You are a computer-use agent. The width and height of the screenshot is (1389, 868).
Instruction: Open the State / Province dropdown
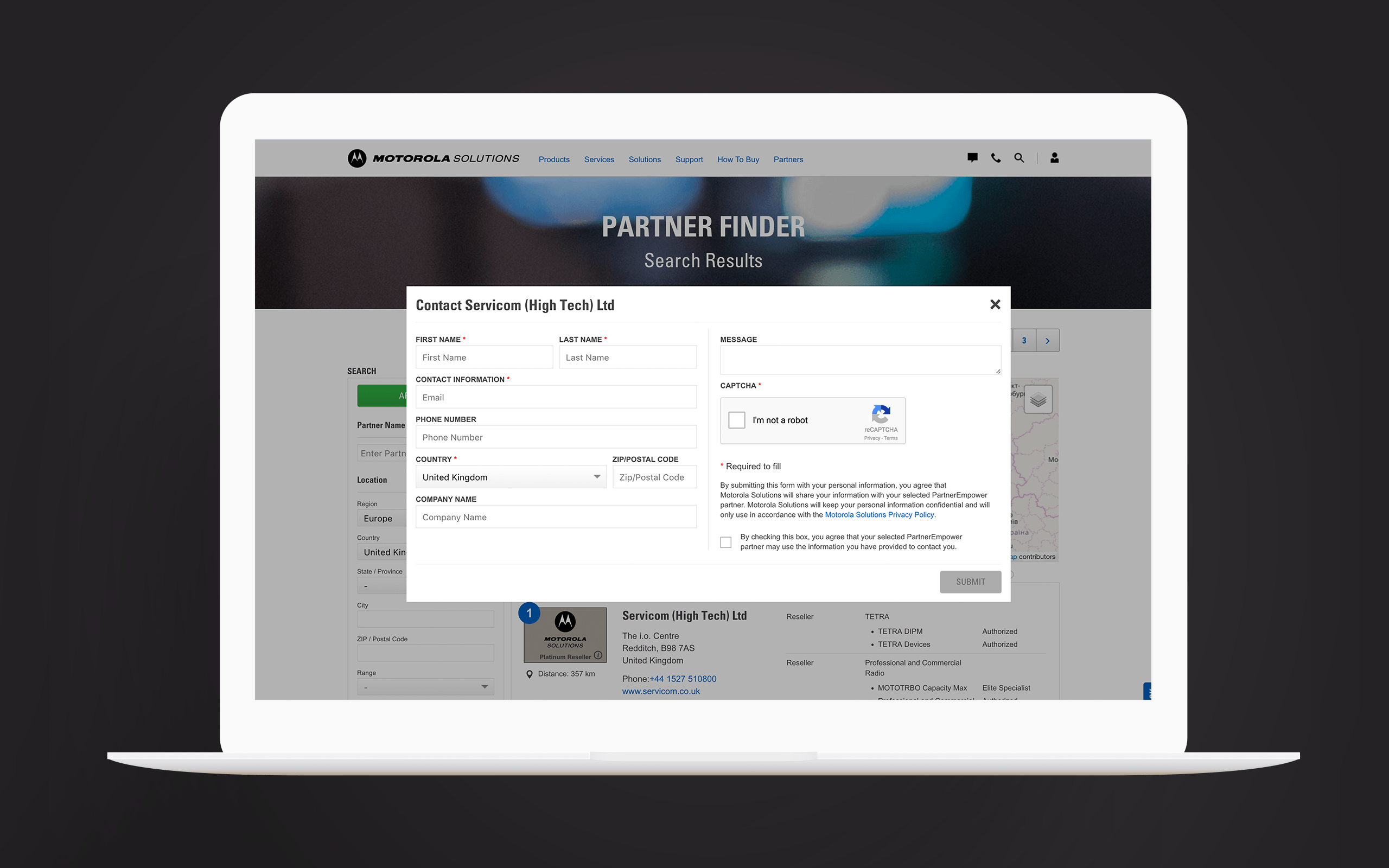pyautogui.click(x=381, y=586)
